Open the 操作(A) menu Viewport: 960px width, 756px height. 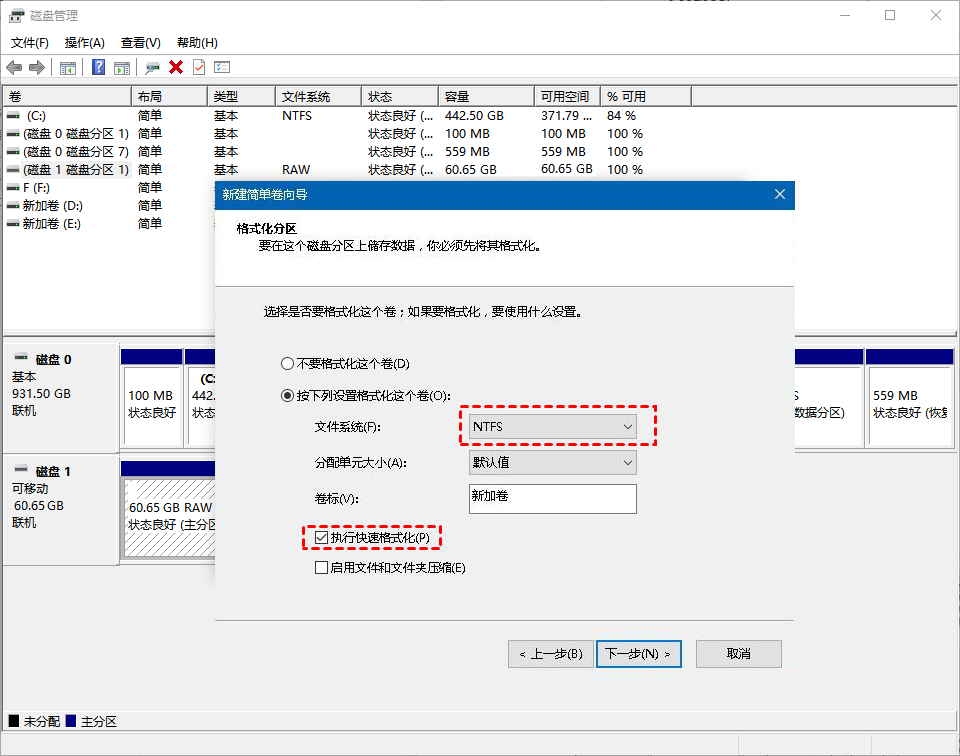(x=84, y=43)
